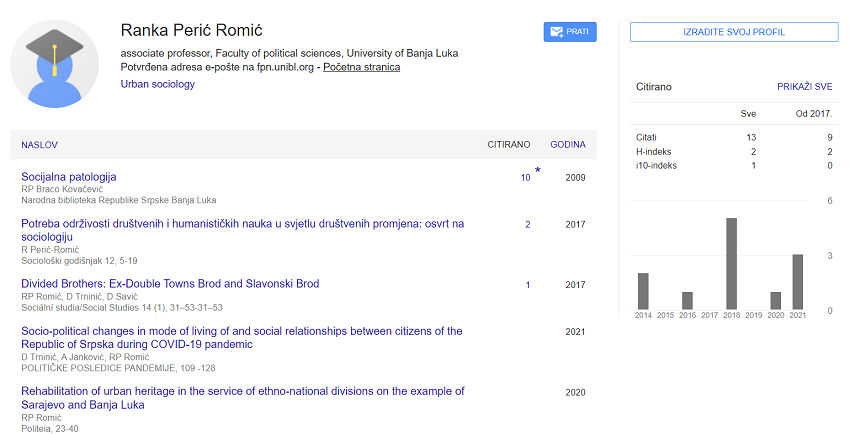Click the H-indeks label in stats table
The height and width of the screenshot is (434, 850).
(656, 151)
